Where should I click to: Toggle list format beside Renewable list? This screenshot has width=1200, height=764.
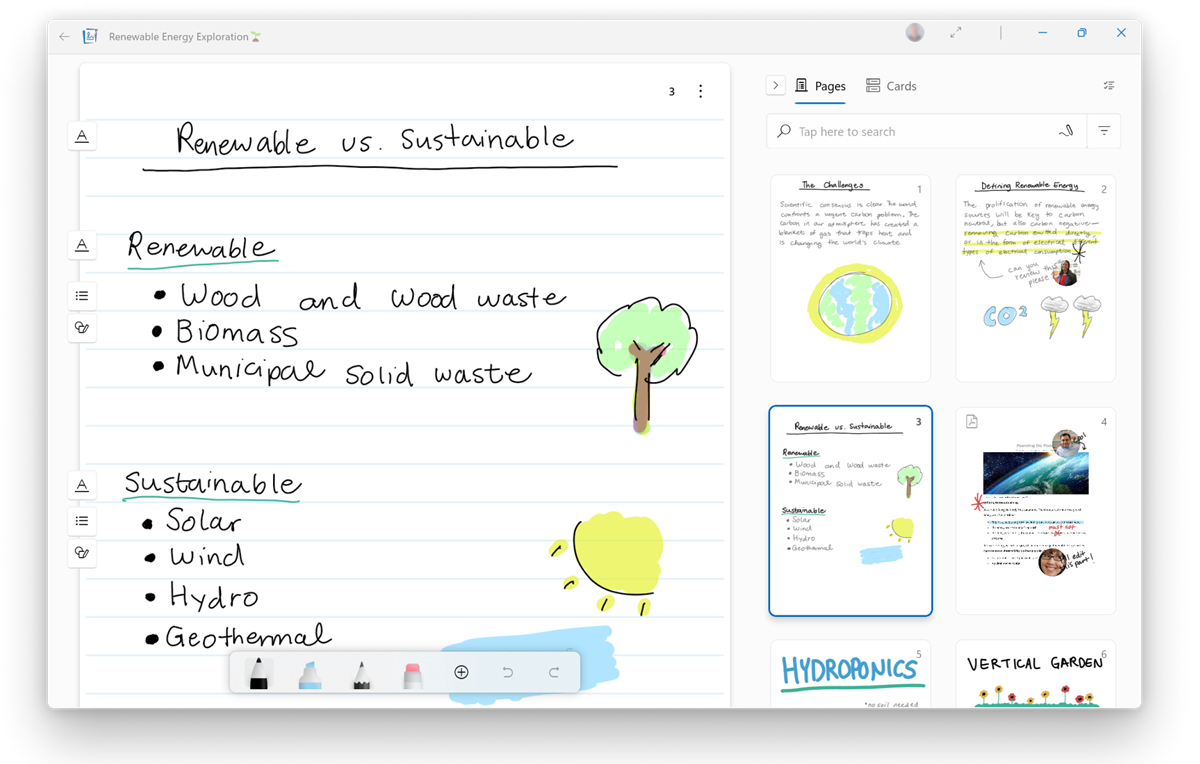point(82,296)
